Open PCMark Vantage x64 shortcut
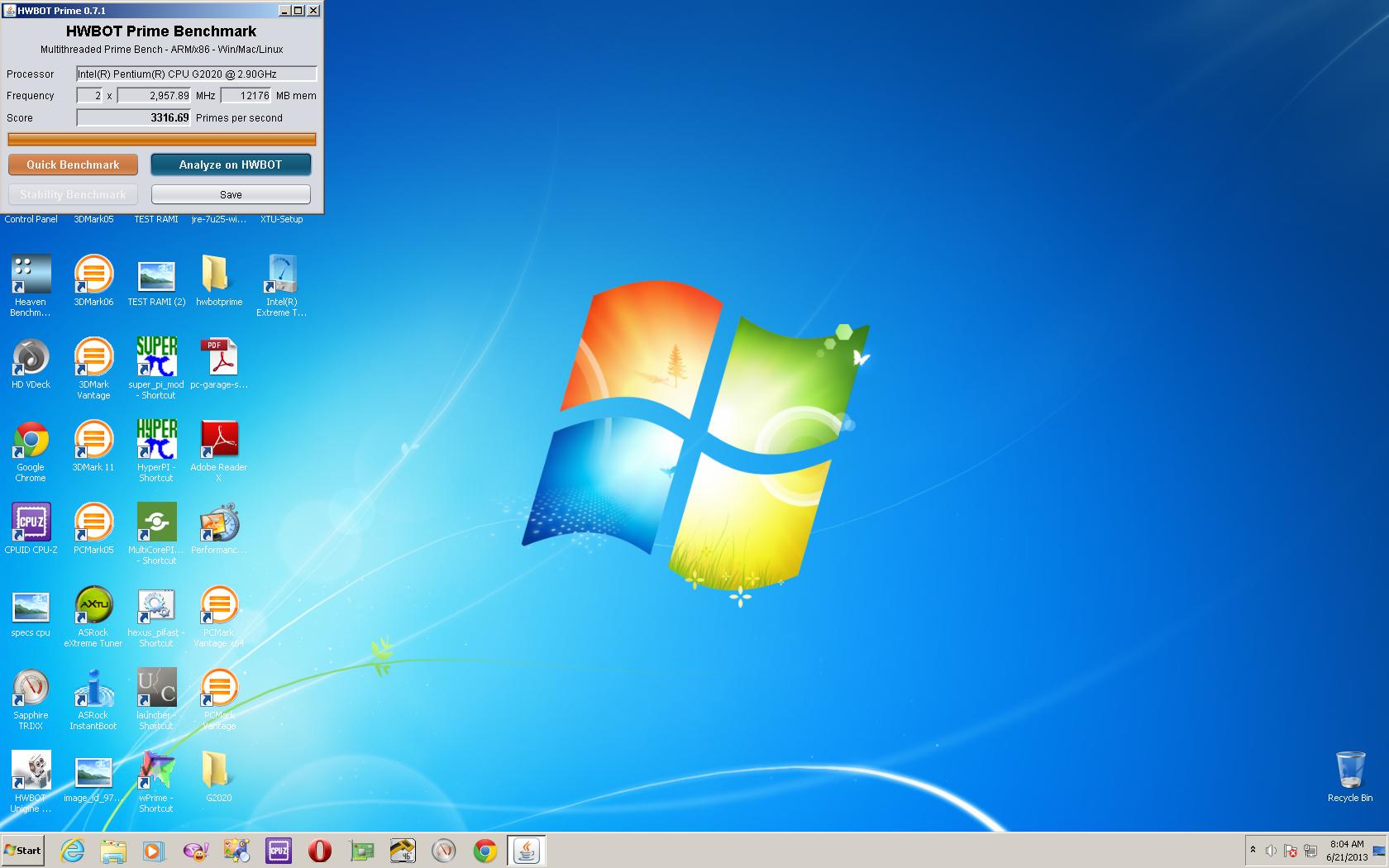Image resolution: width=1389 pixels, height=868 pixels. [219, 616]
